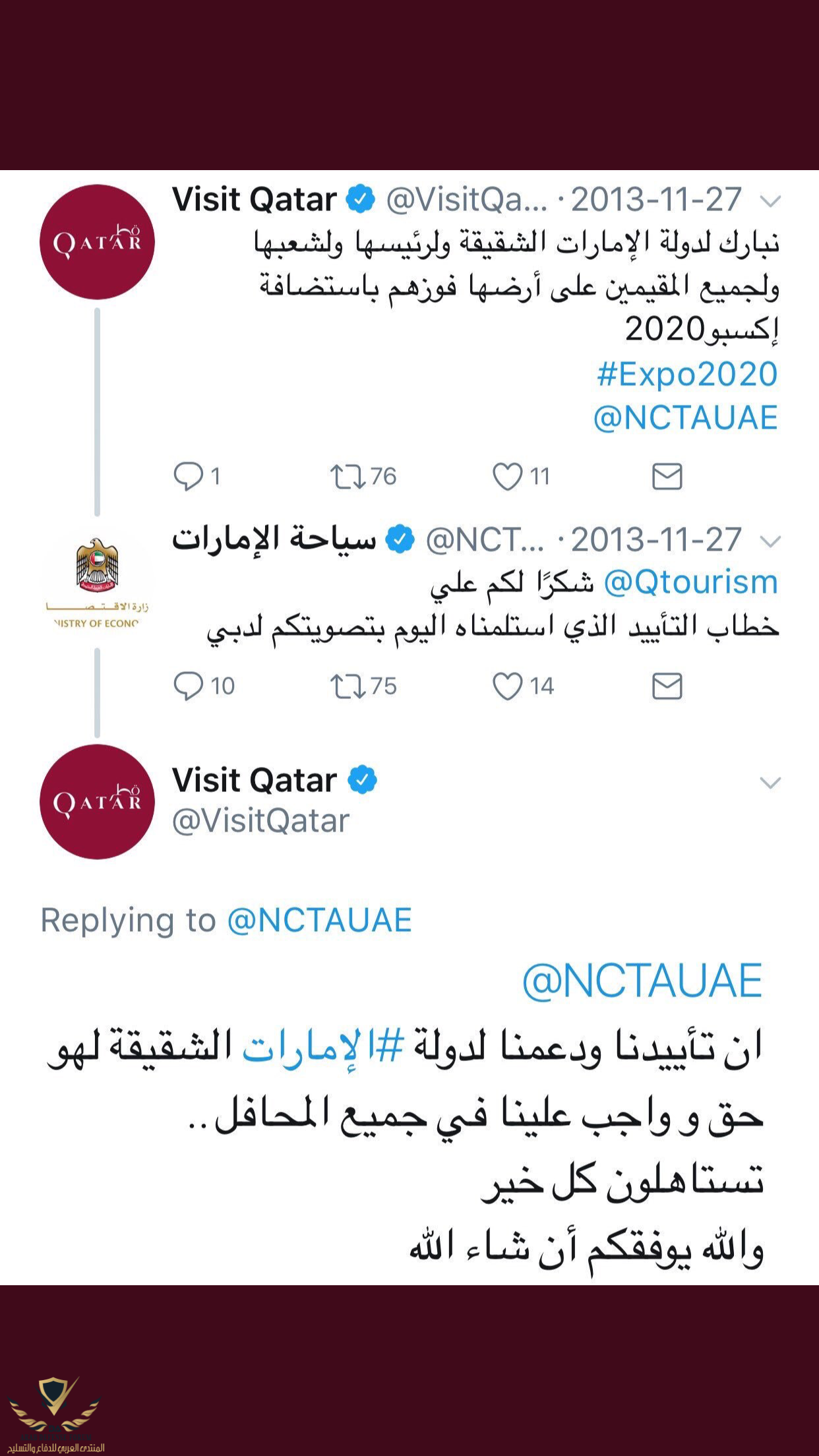
Task: Send first tweet via direct message
Action: 667,476
